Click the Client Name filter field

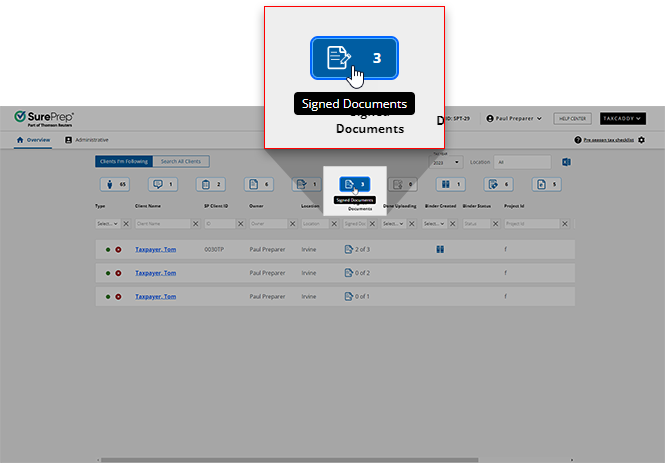(x=163, y=224)
